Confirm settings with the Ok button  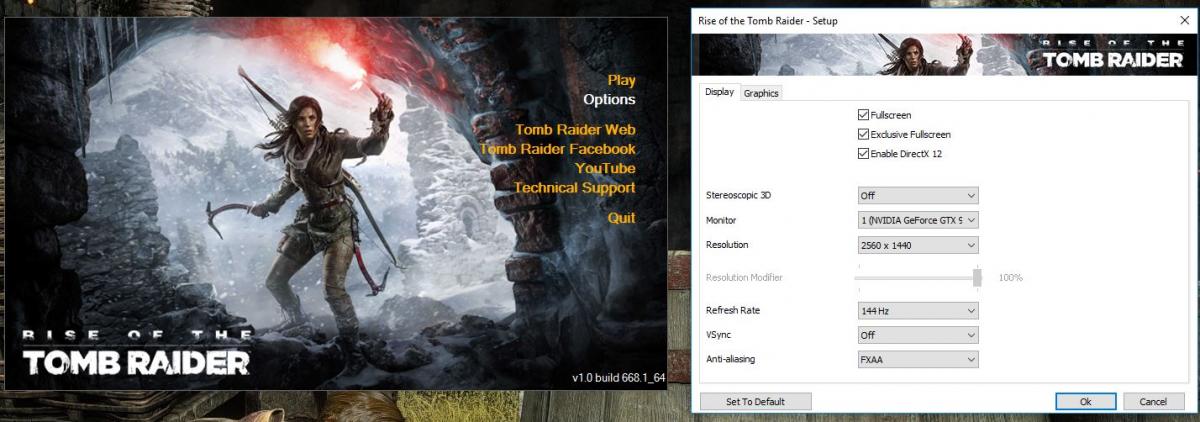[1085, 401]
